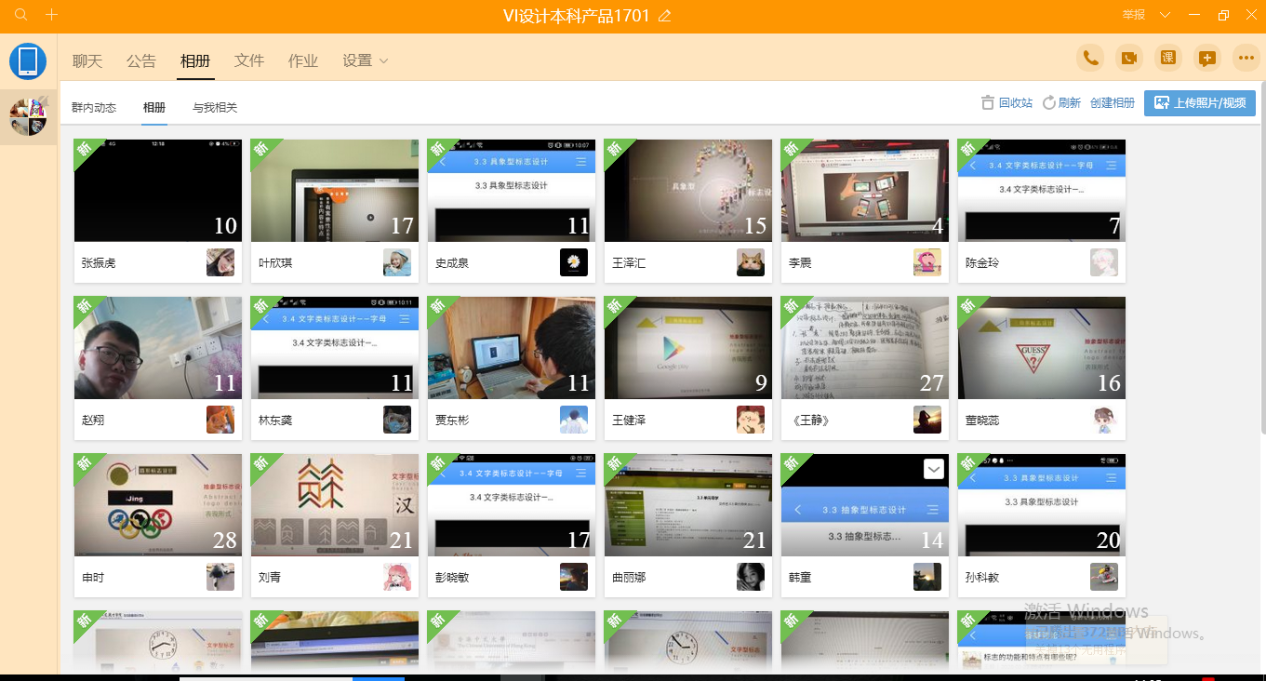Image resolution: width=1266 pixels, height=681 pixels.
Task: Start a voice call with the phone icon
Action: (x=1090, y=58)
